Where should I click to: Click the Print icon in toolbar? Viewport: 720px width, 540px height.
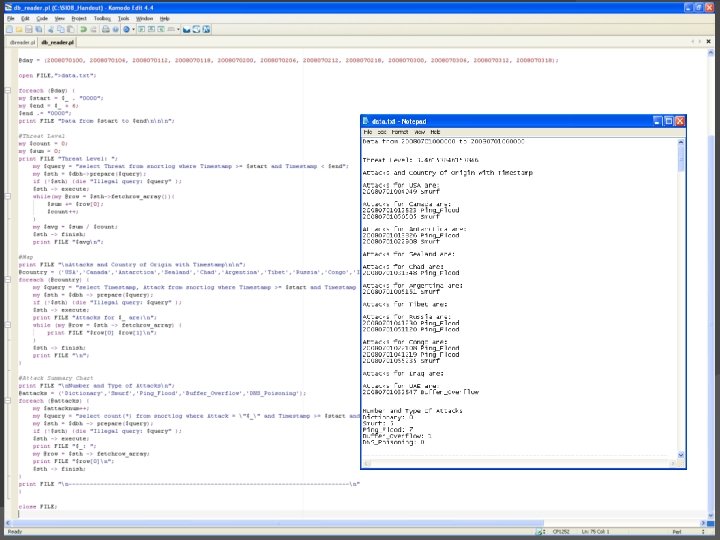point(105,30)
